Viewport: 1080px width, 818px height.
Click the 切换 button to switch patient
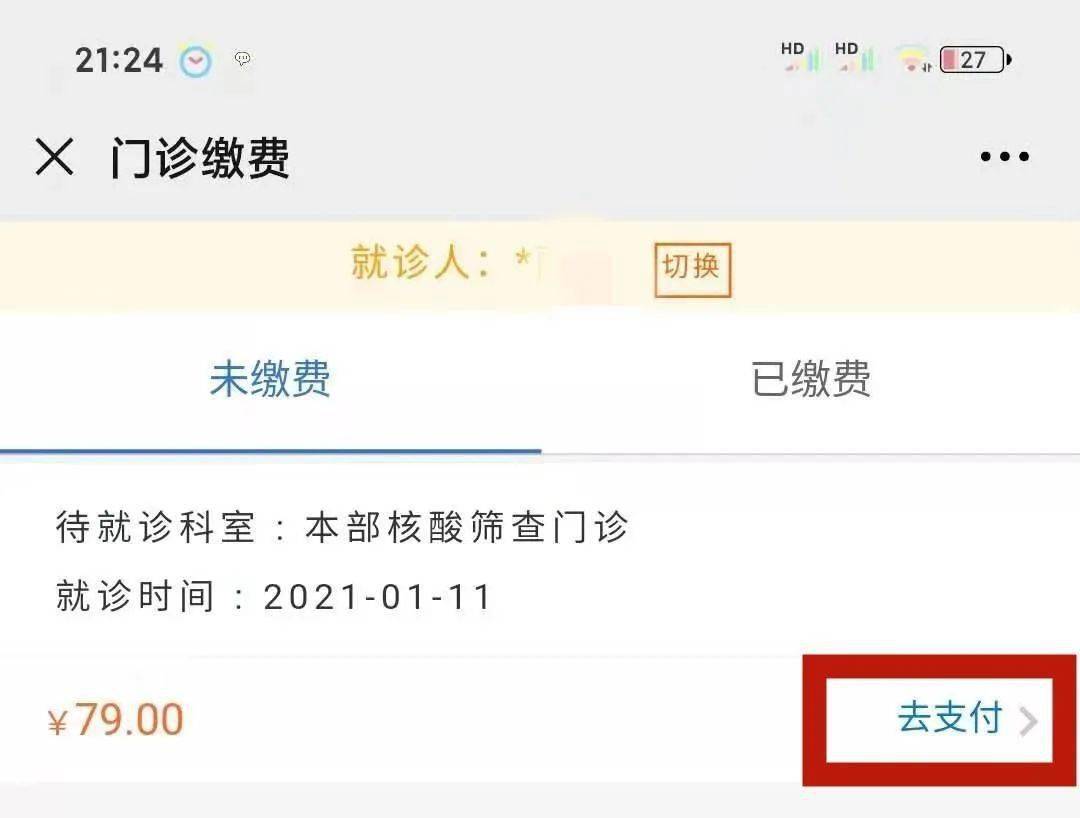[x=692, y=268]
